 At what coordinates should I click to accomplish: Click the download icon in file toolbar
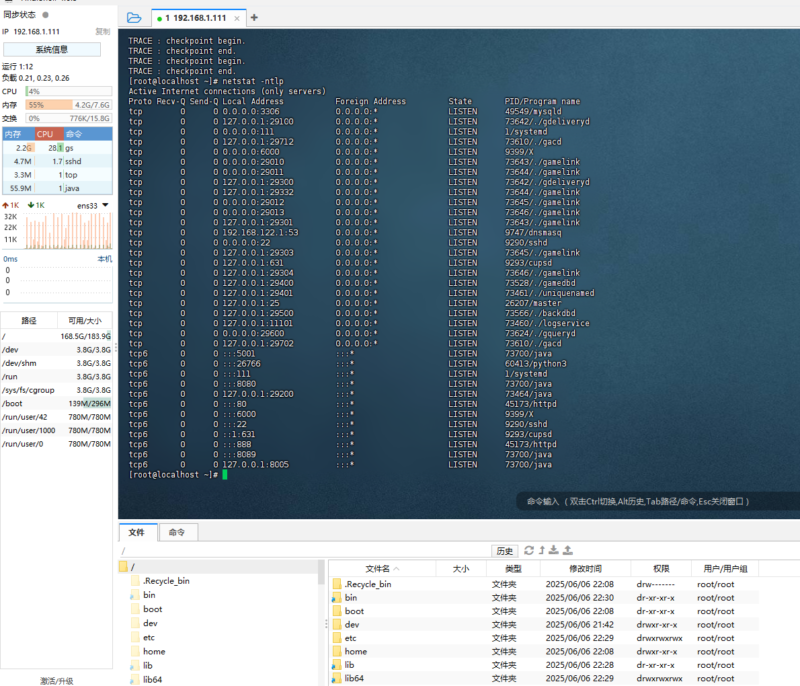[x=555, y=550]
